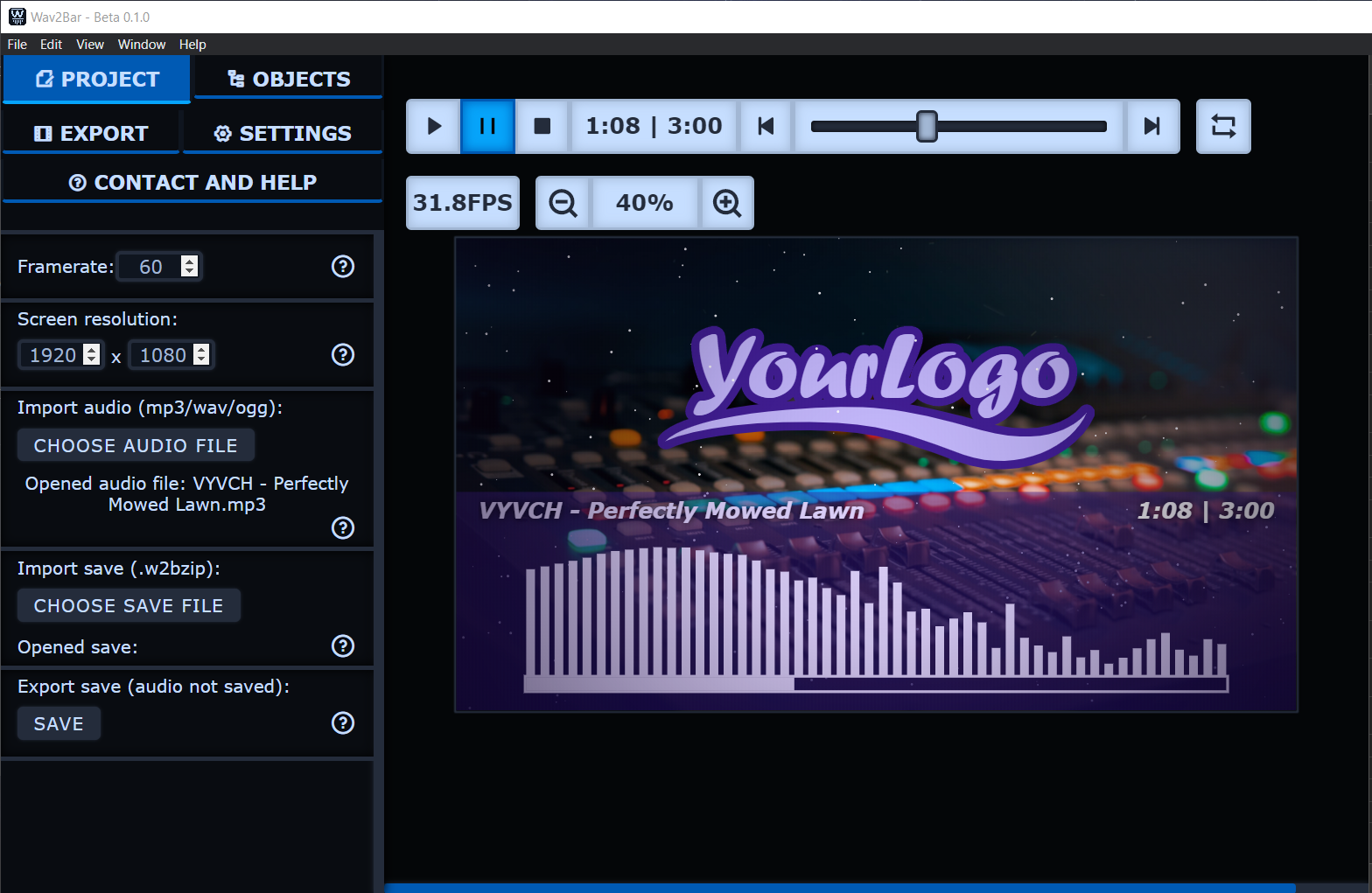Show help for Screen resolution

point(343,355)
